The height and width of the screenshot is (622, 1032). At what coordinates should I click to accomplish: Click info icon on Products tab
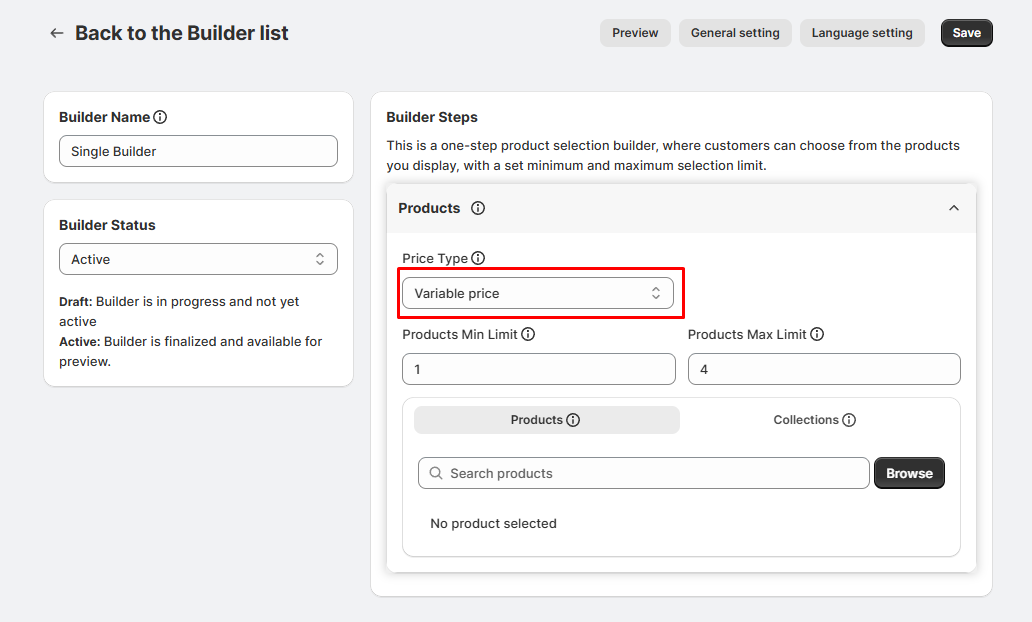573,420
